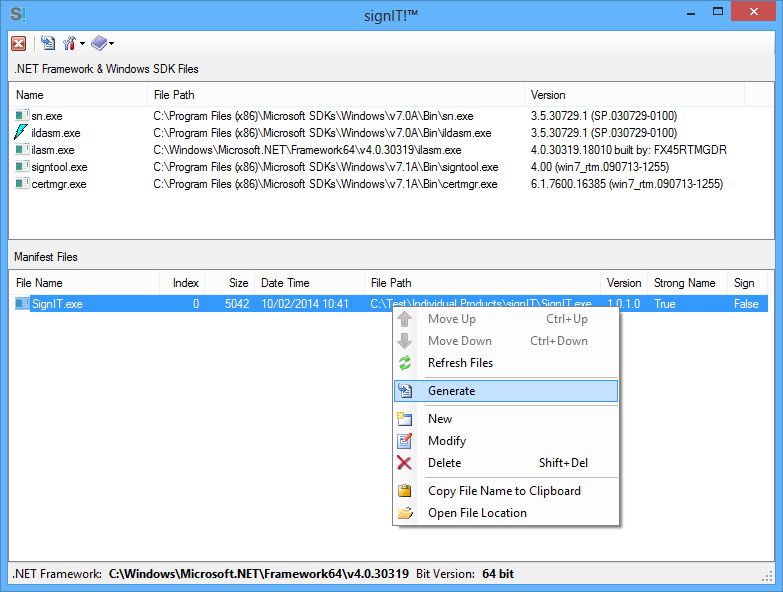The height and width of the screenshot is (592, 783).
Task: Expand the book icon dropdown arrow
Action: (111, 44)
